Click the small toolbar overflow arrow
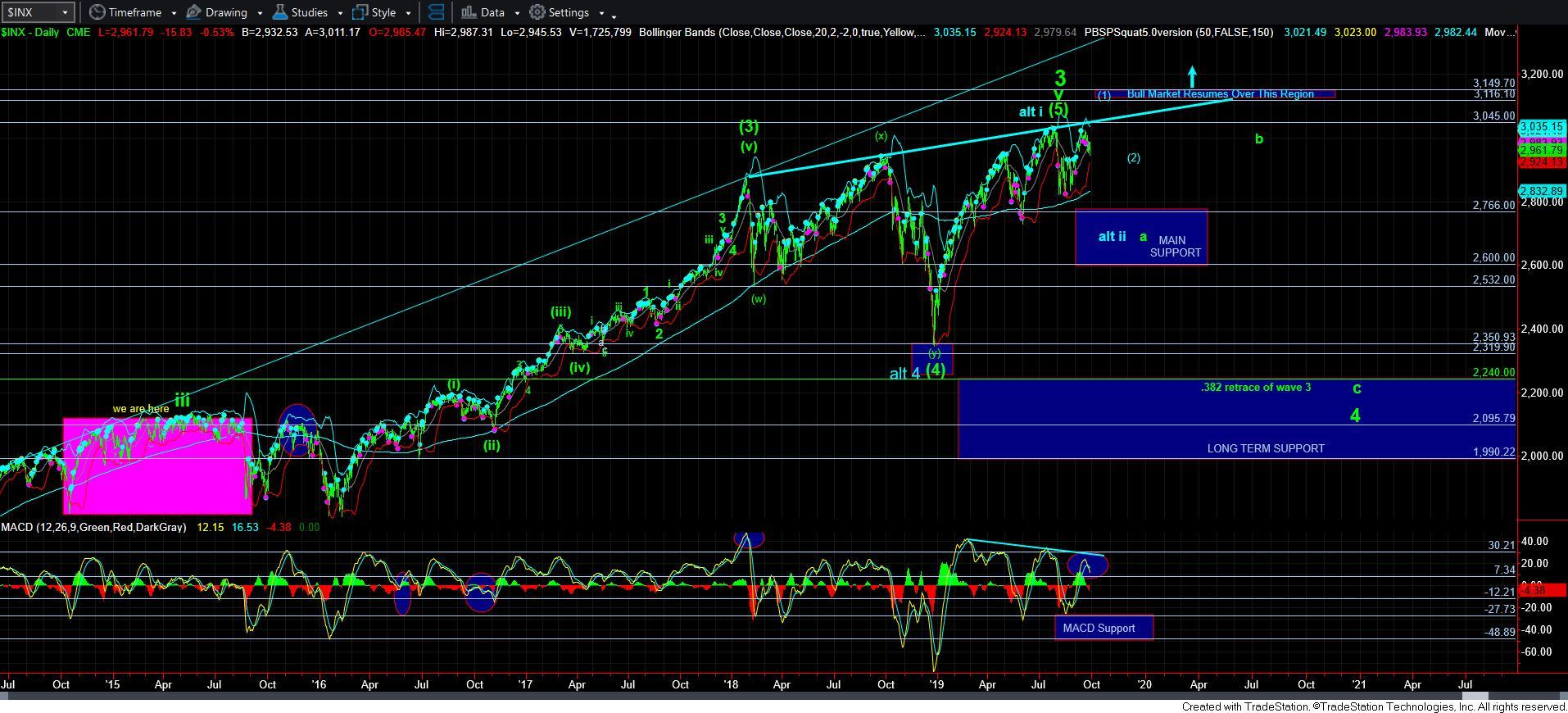 click(614, 15)
